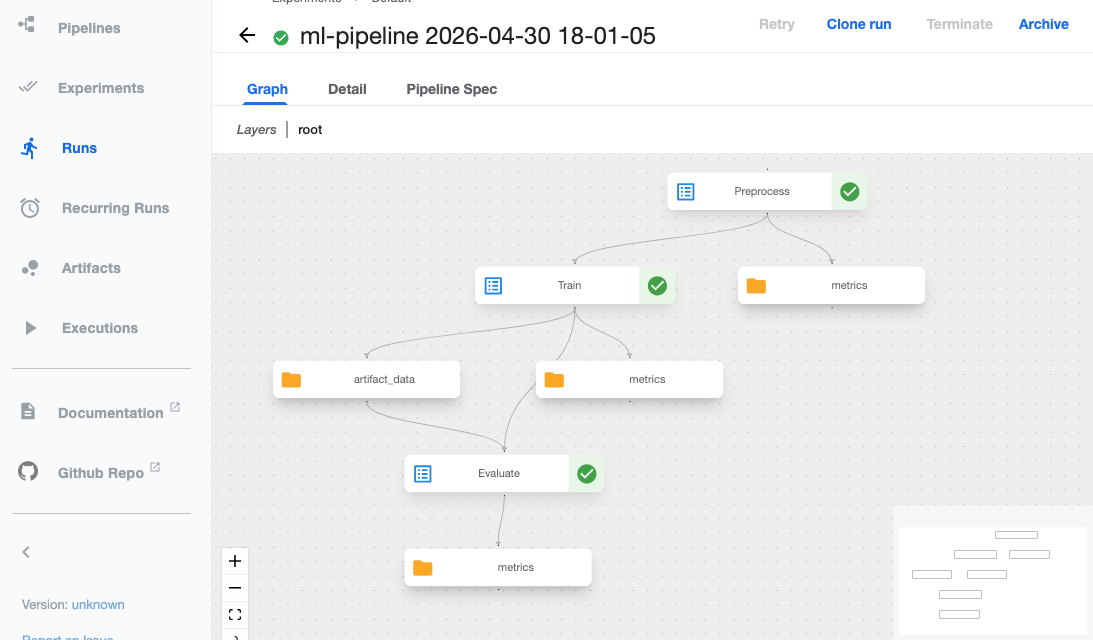The width and height of the screenshot is (1093, 640).
Task: Open Recurring Runs clock icon
Action: pos(29,208)
